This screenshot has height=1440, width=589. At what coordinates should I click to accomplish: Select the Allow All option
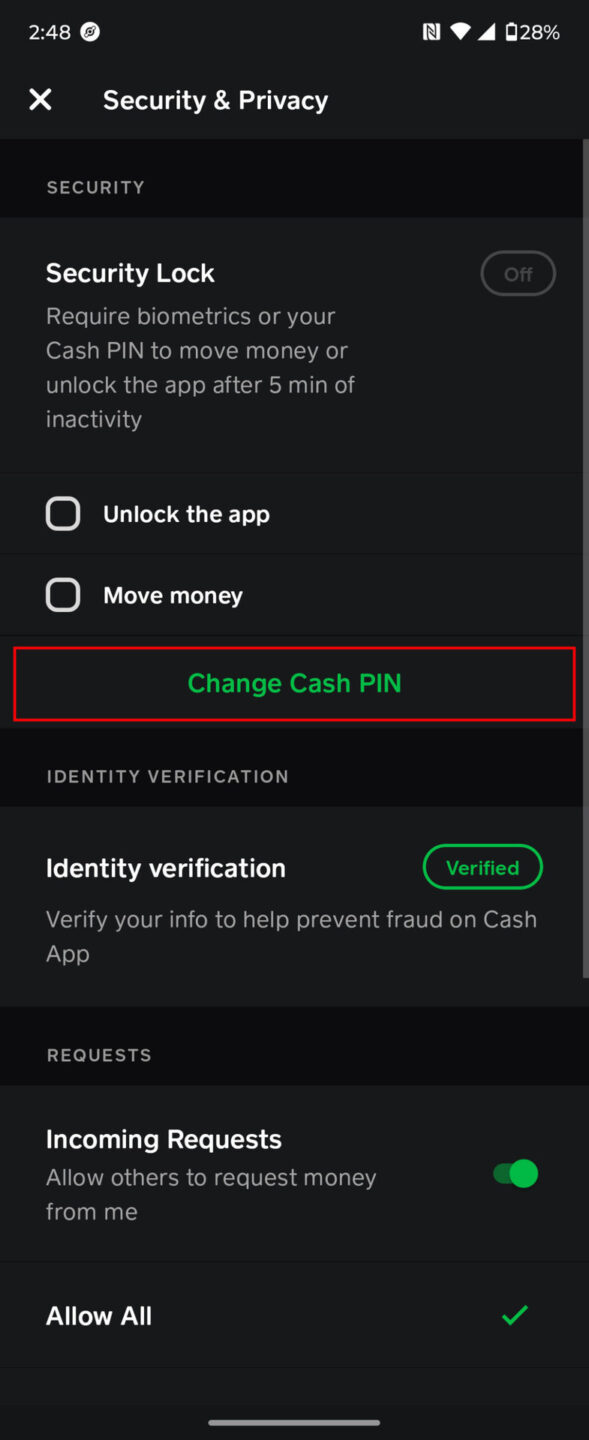click(98, 1315)
